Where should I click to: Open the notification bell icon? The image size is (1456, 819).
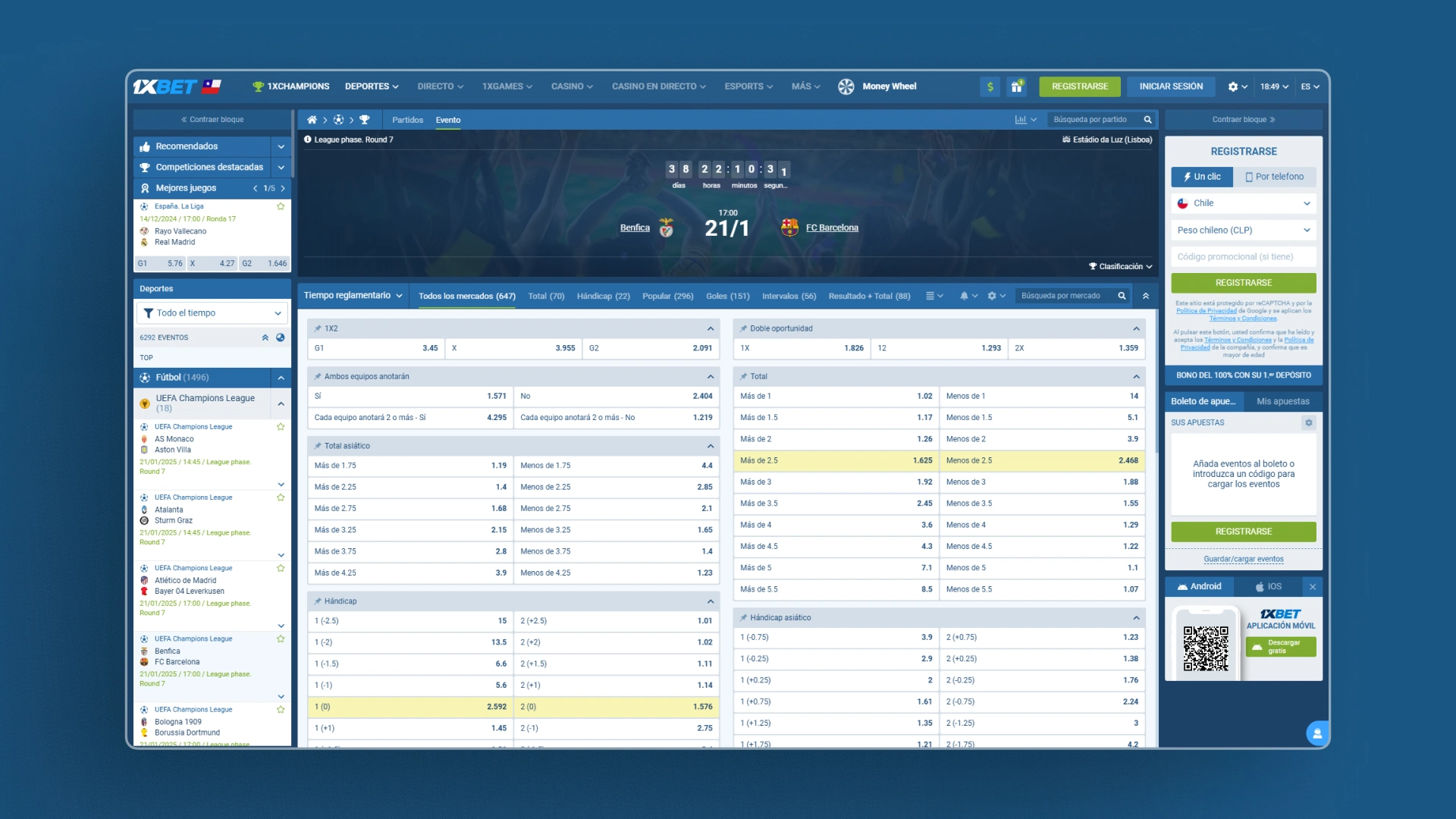[x=964, y=296]
